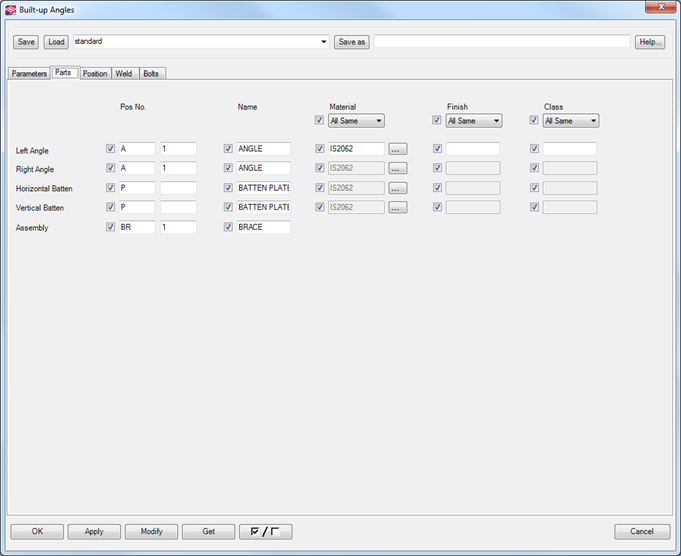
Task: Click the Assembly name field containing BRACE
Action: click(263, 228)
